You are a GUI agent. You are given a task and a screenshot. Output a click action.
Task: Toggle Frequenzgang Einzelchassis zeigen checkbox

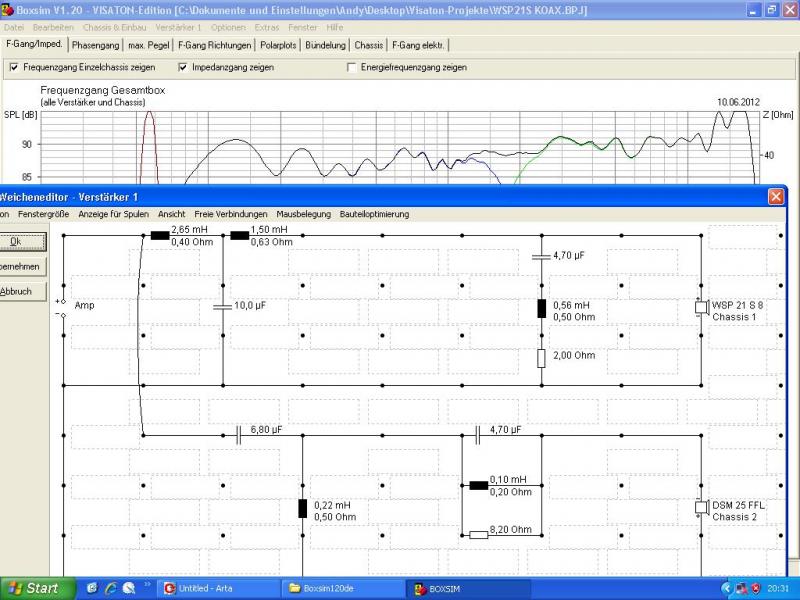(x=14, y=67)
